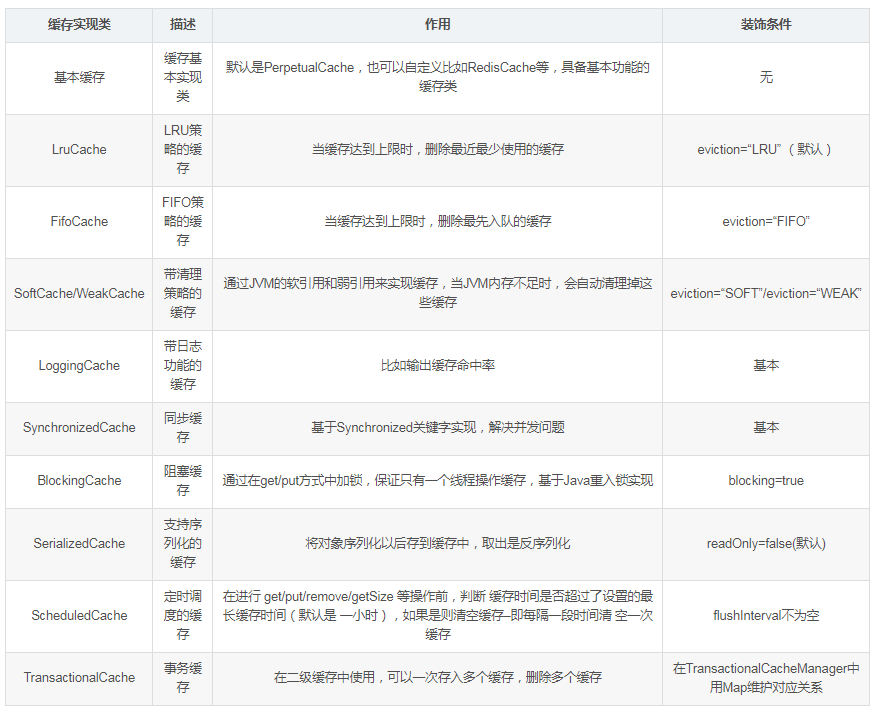Click the 缓存实现类 column header

(x=79, y=25)
